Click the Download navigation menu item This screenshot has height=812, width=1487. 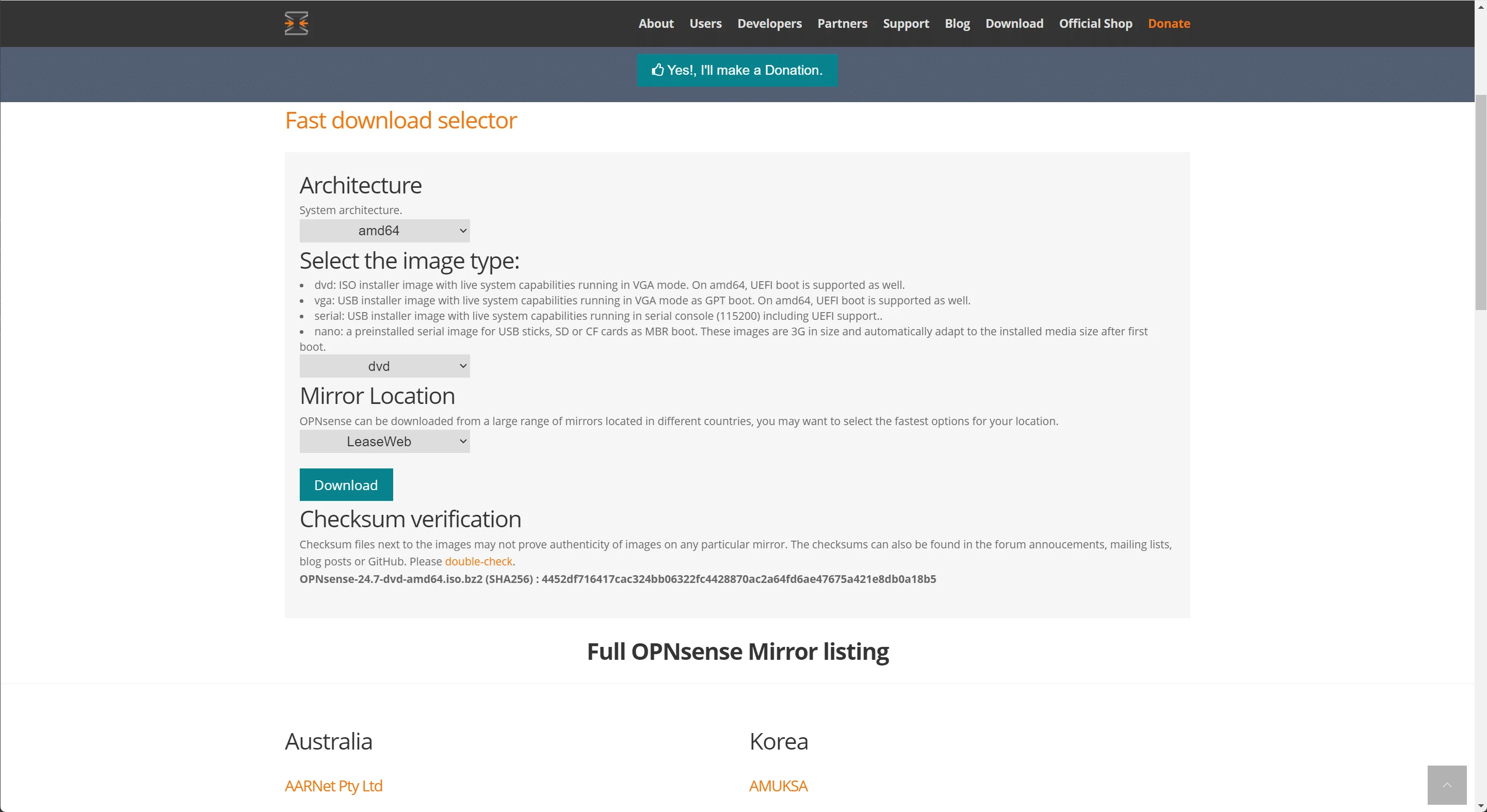[x=1014, y=23]
